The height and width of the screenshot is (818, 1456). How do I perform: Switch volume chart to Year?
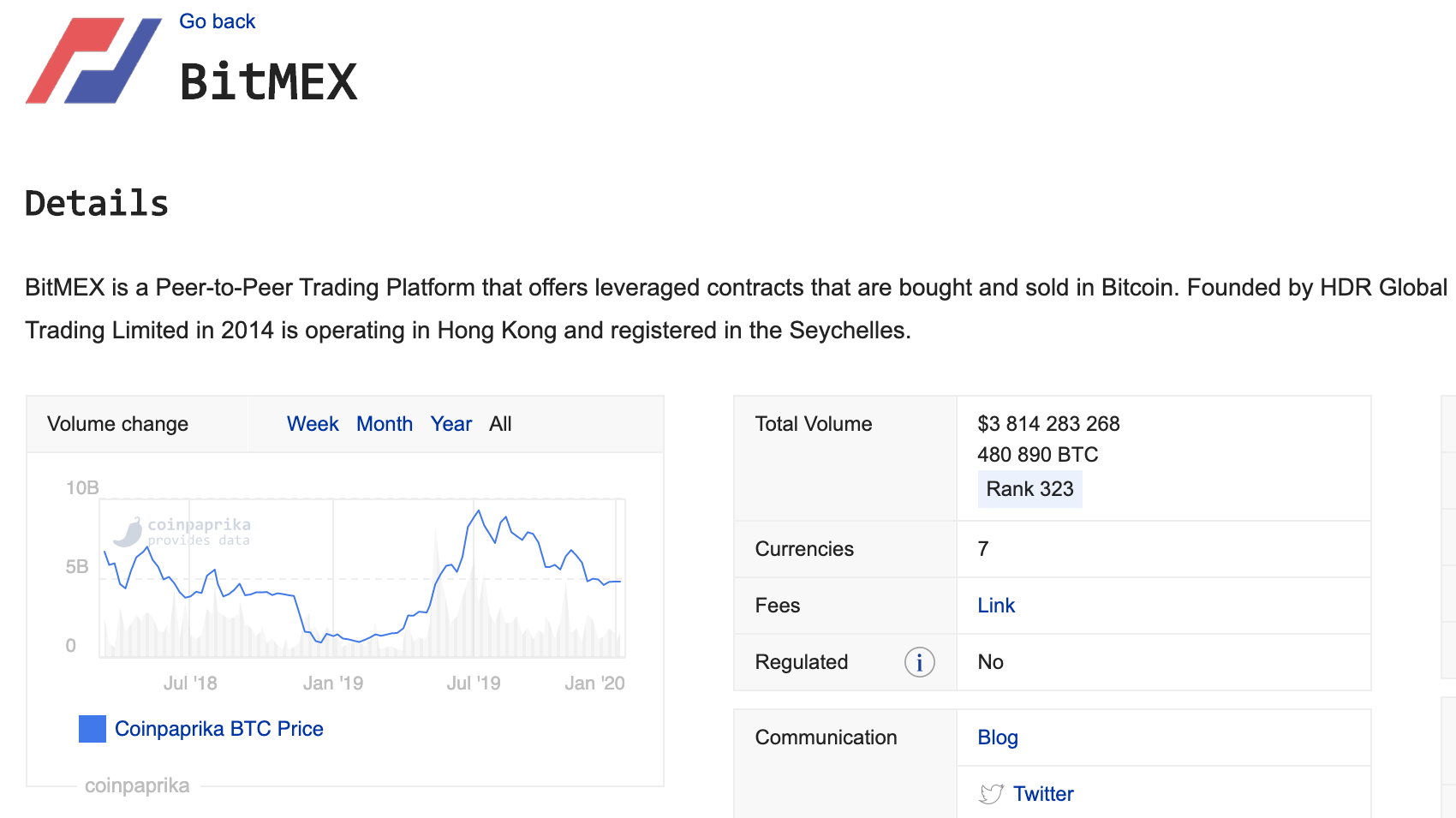[451, 424]
